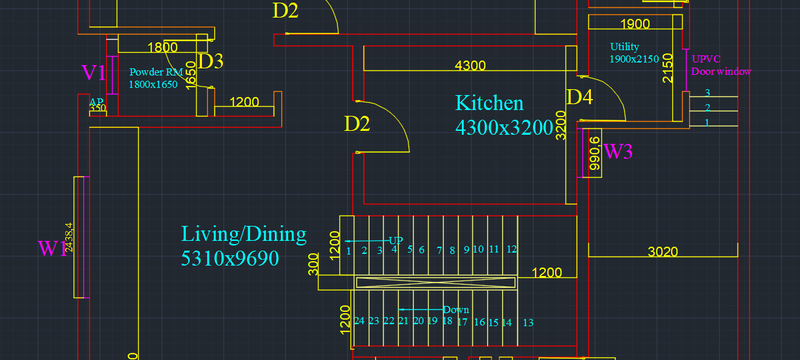Image resolution: width=800 pixels, height=360 pixels.
Task: Select the Down arrow label on stairs
Action: tap(456, 310)
